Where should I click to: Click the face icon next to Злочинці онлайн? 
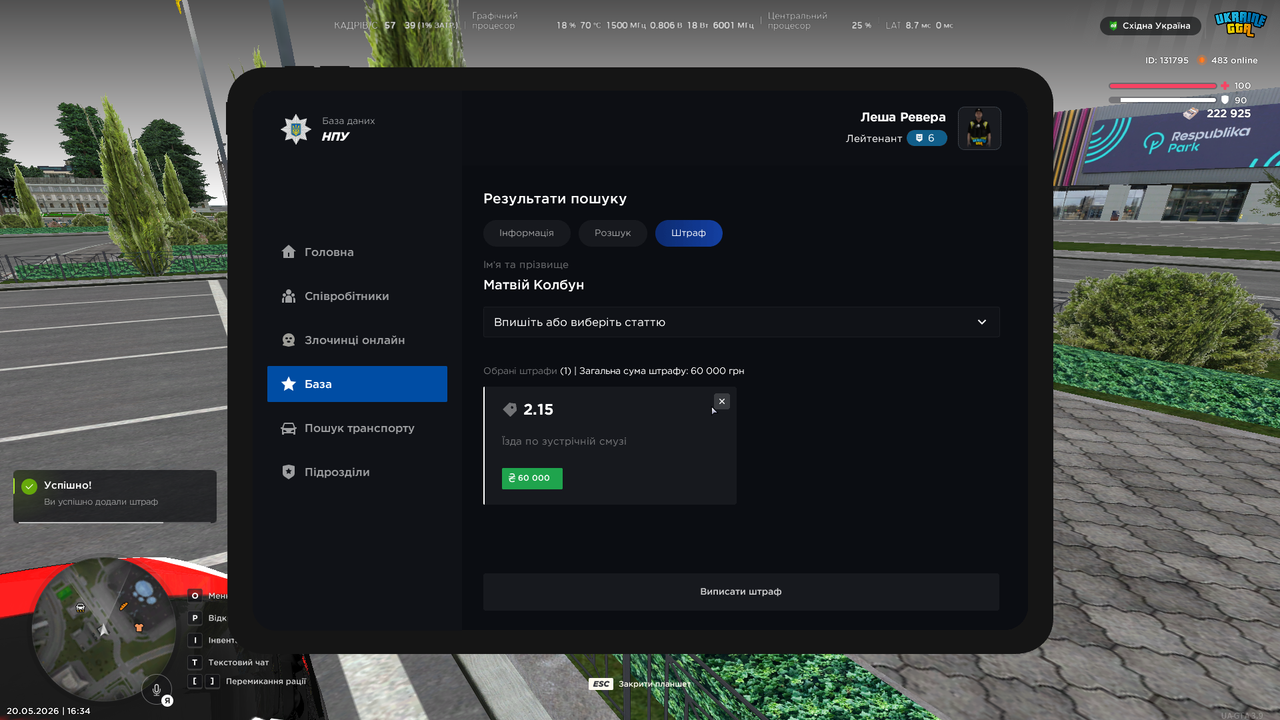tap(289, 340)
